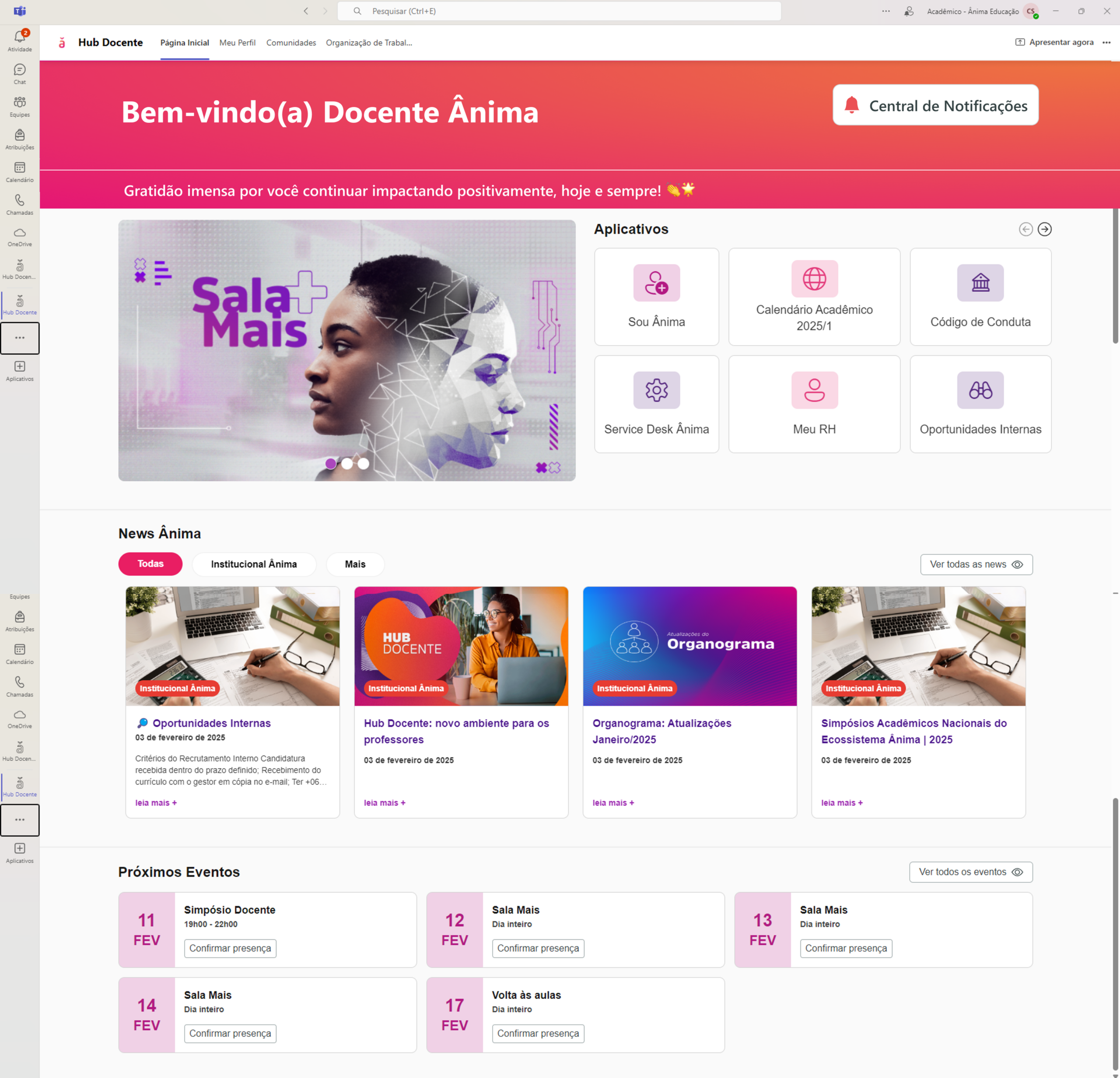
Task: Open the Service Desk Ânima gear icon
Action: coord(656,390)
